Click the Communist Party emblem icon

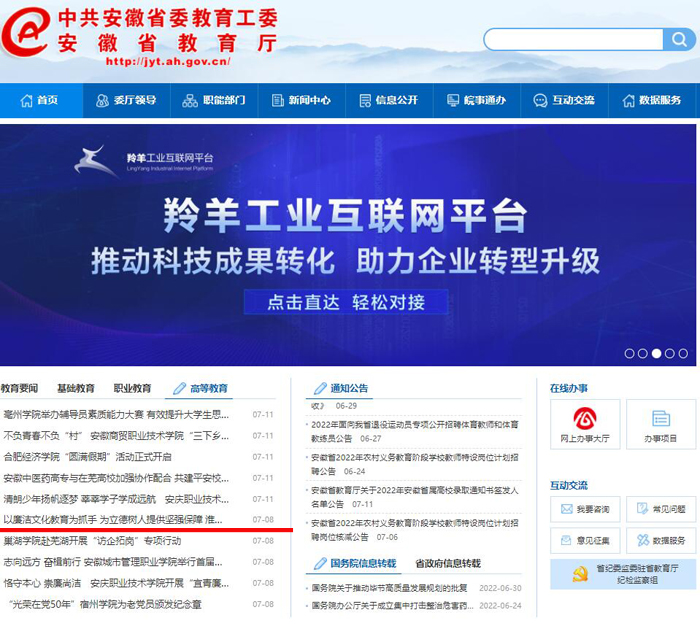579,574
